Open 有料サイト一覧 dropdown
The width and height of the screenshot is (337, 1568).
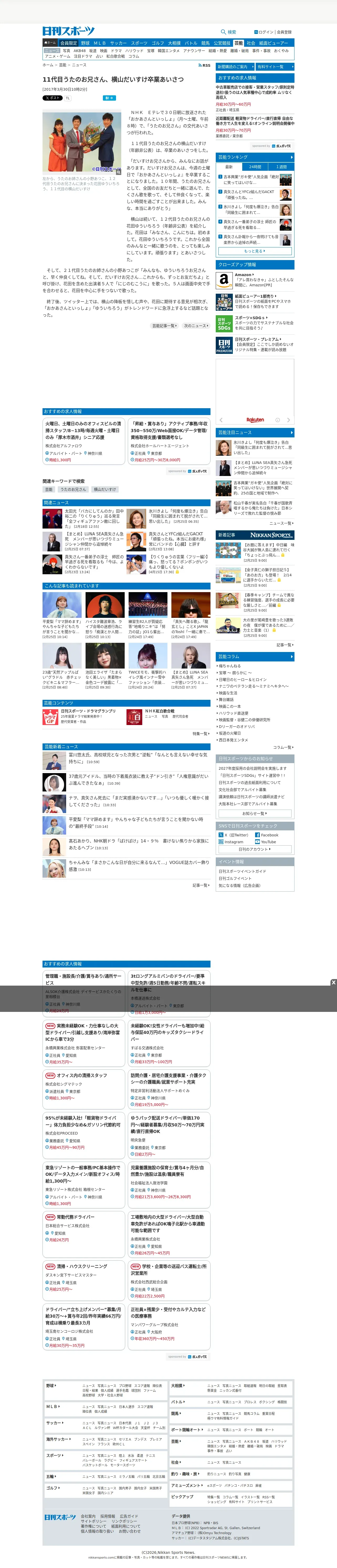[275, 67]
